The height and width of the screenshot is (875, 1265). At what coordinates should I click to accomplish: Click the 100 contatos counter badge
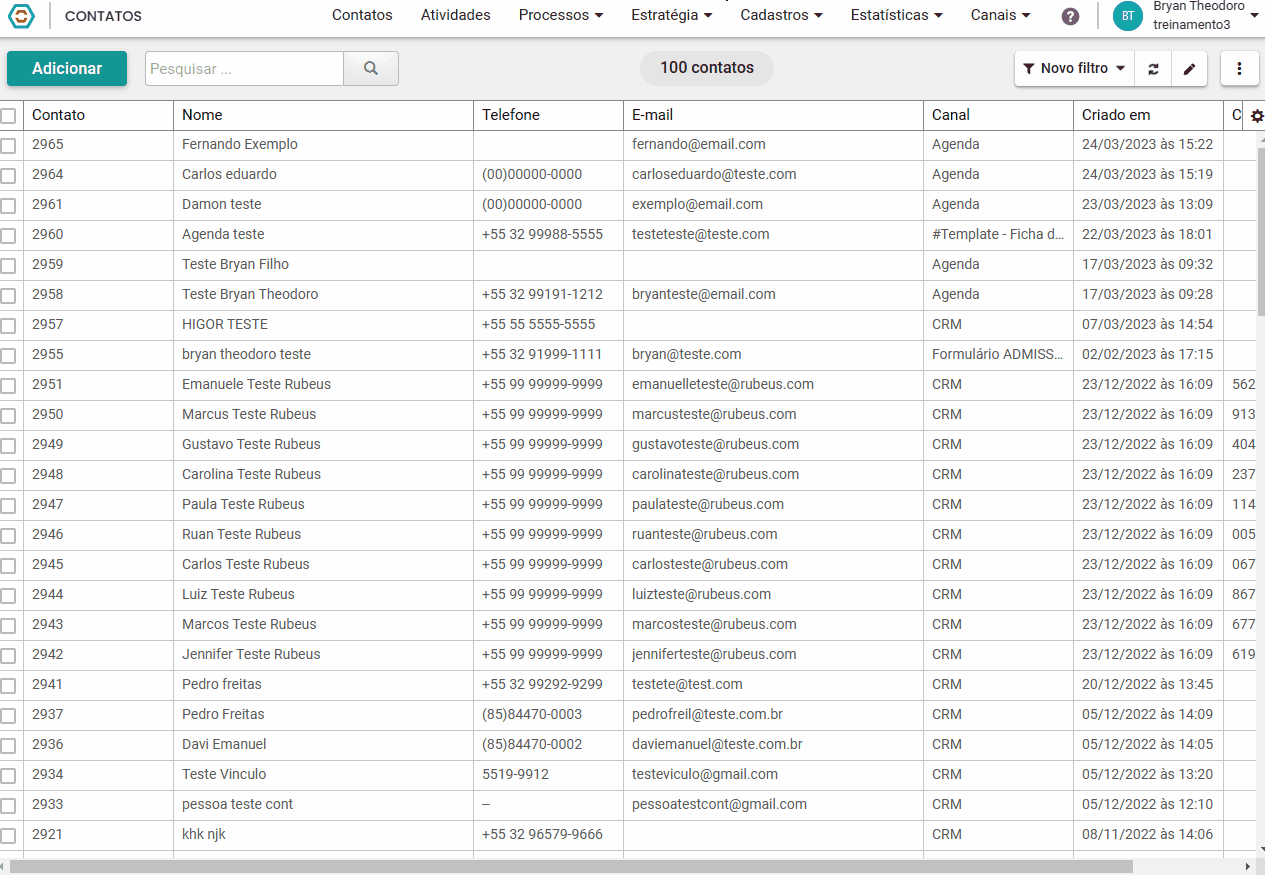pyautogui.click(x=707, y=68)
